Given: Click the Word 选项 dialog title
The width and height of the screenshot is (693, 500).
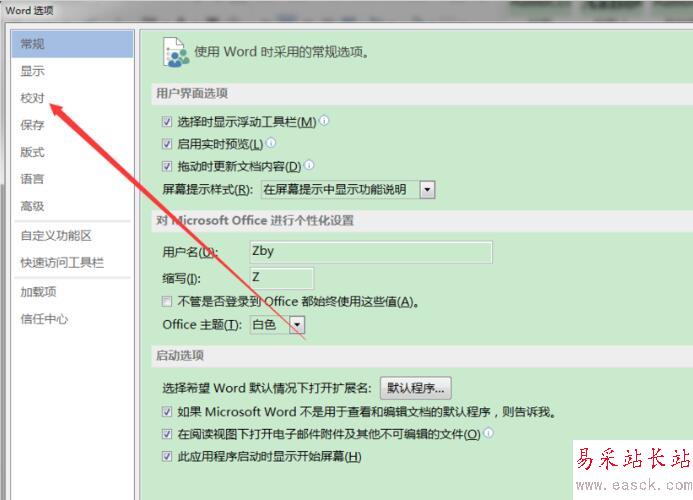Looking at the screenshot, I should point(29,10).
